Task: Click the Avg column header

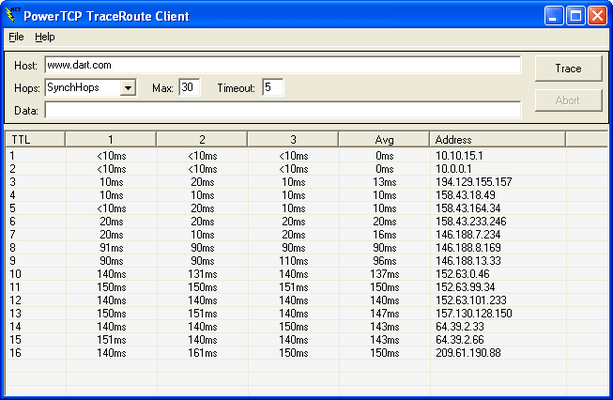Action: [x=384, y=140]
